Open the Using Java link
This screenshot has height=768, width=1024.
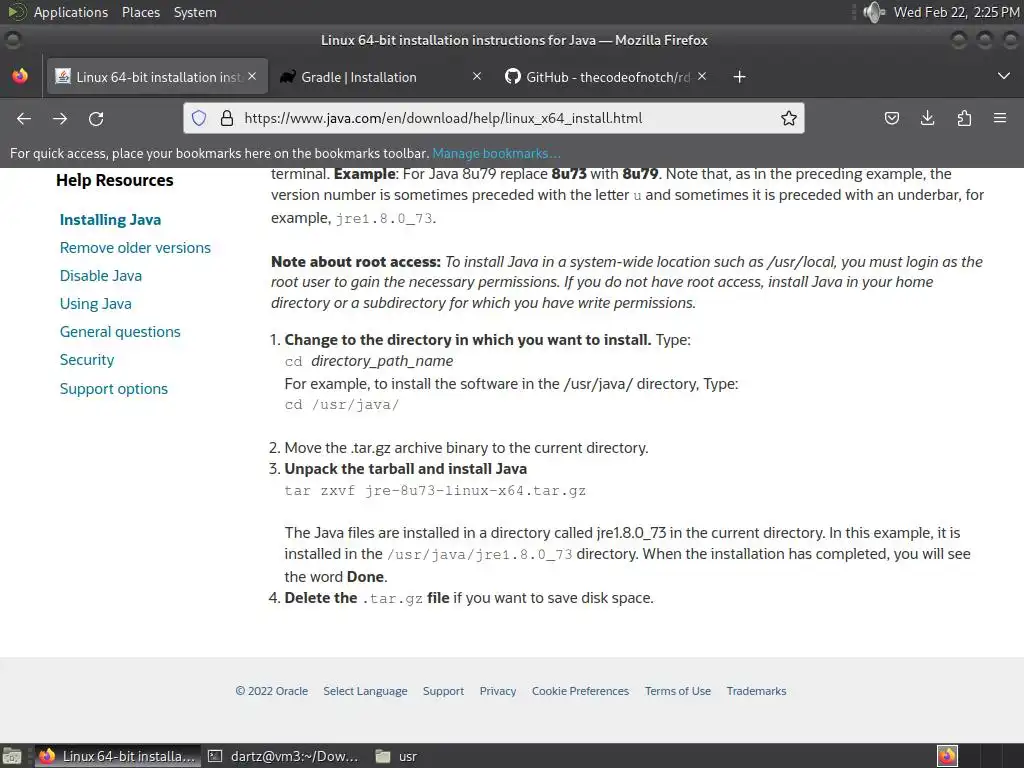point(95,304)
